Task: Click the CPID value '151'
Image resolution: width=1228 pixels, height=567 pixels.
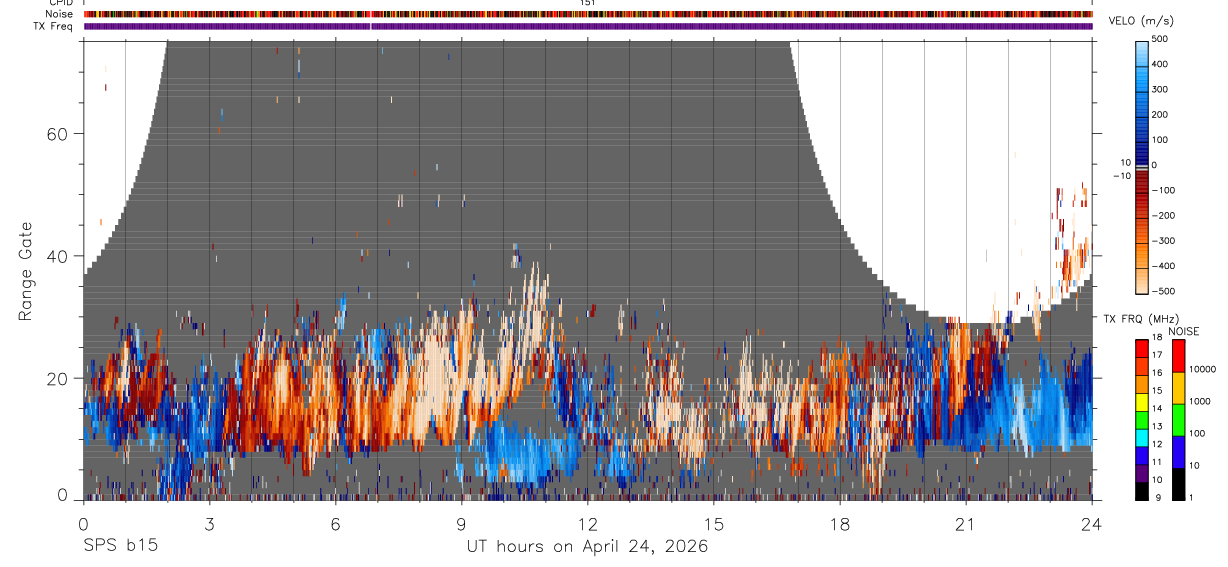Action: click(x=588, y=3)
